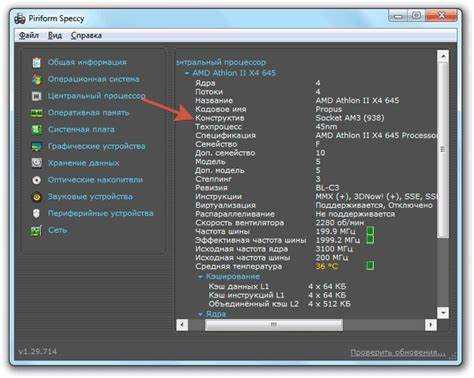The height and width of the screenshot is (378, 474).
Task: Select the Не поддерживается value
Action: [x=355, y=214]
